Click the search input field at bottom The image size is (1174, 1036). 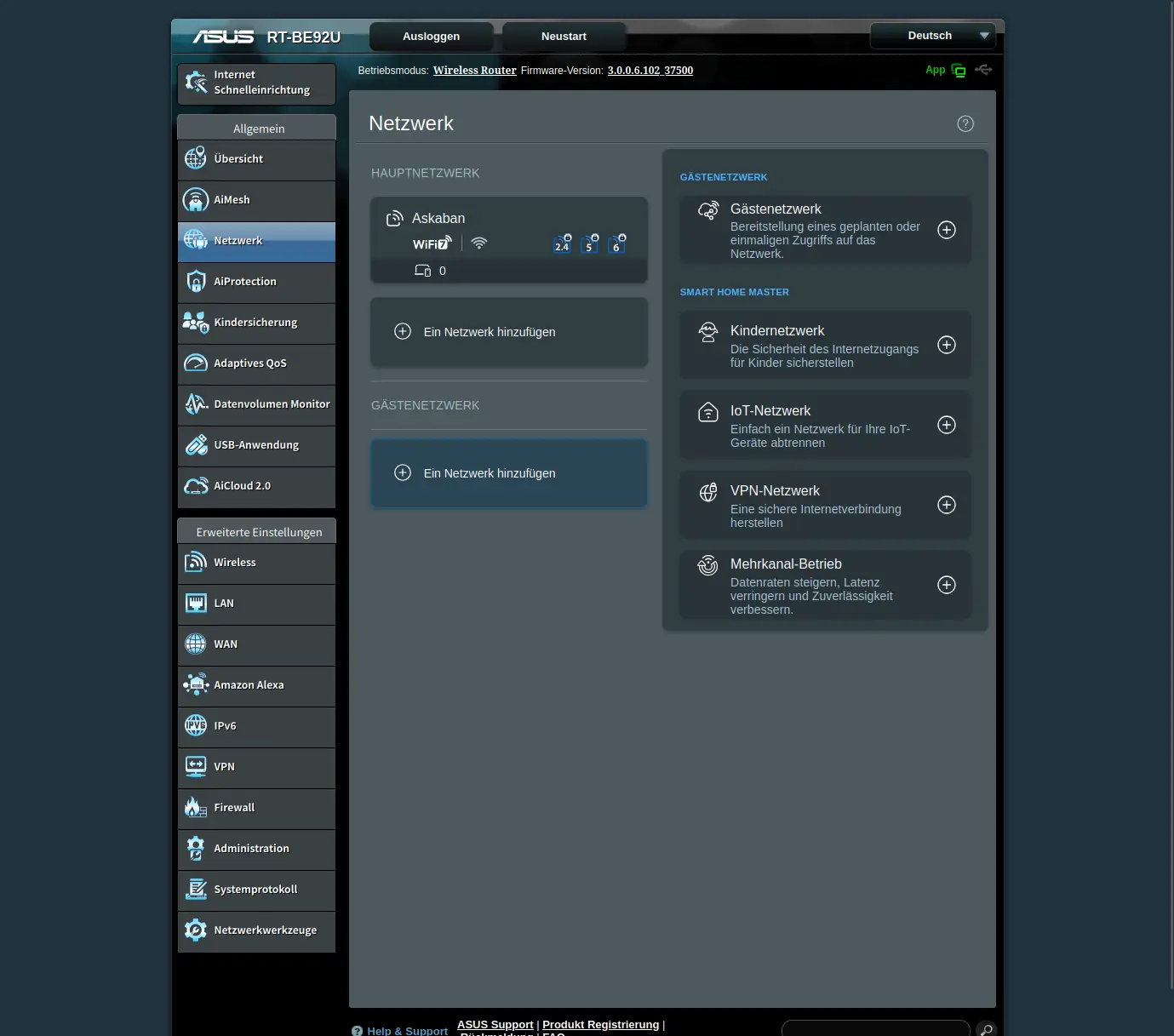tap(875, 1028)
